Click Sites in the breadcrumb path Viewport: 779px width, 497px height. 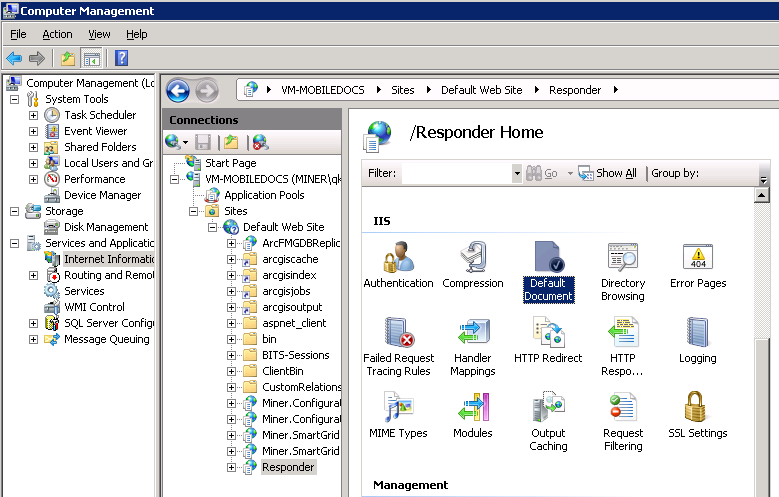click(x=402, y=90)
